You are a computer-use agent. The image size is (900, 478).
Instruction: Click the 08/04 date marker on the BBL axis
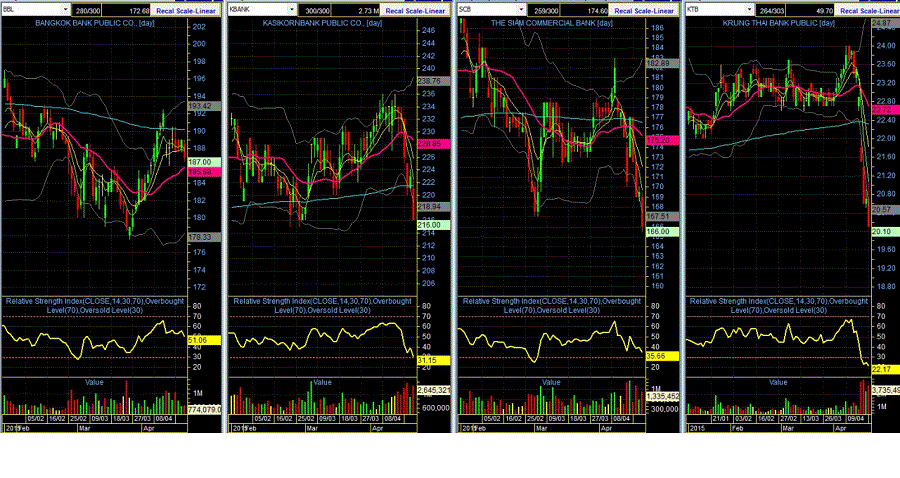tap(164, 419)
